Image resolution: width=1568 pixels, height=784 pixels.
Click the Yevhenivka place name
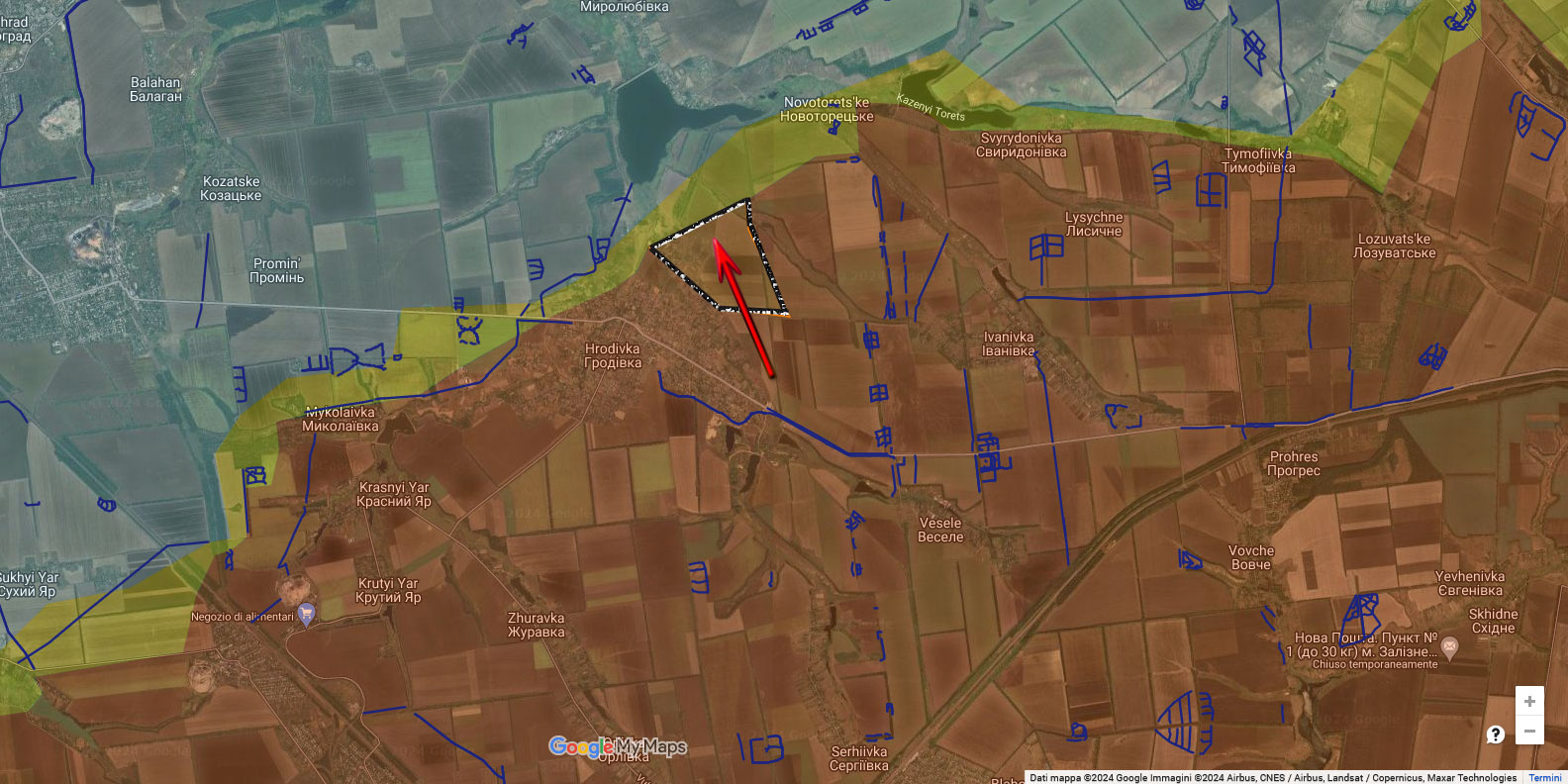pyautogui.click(x=1470, y=583)
